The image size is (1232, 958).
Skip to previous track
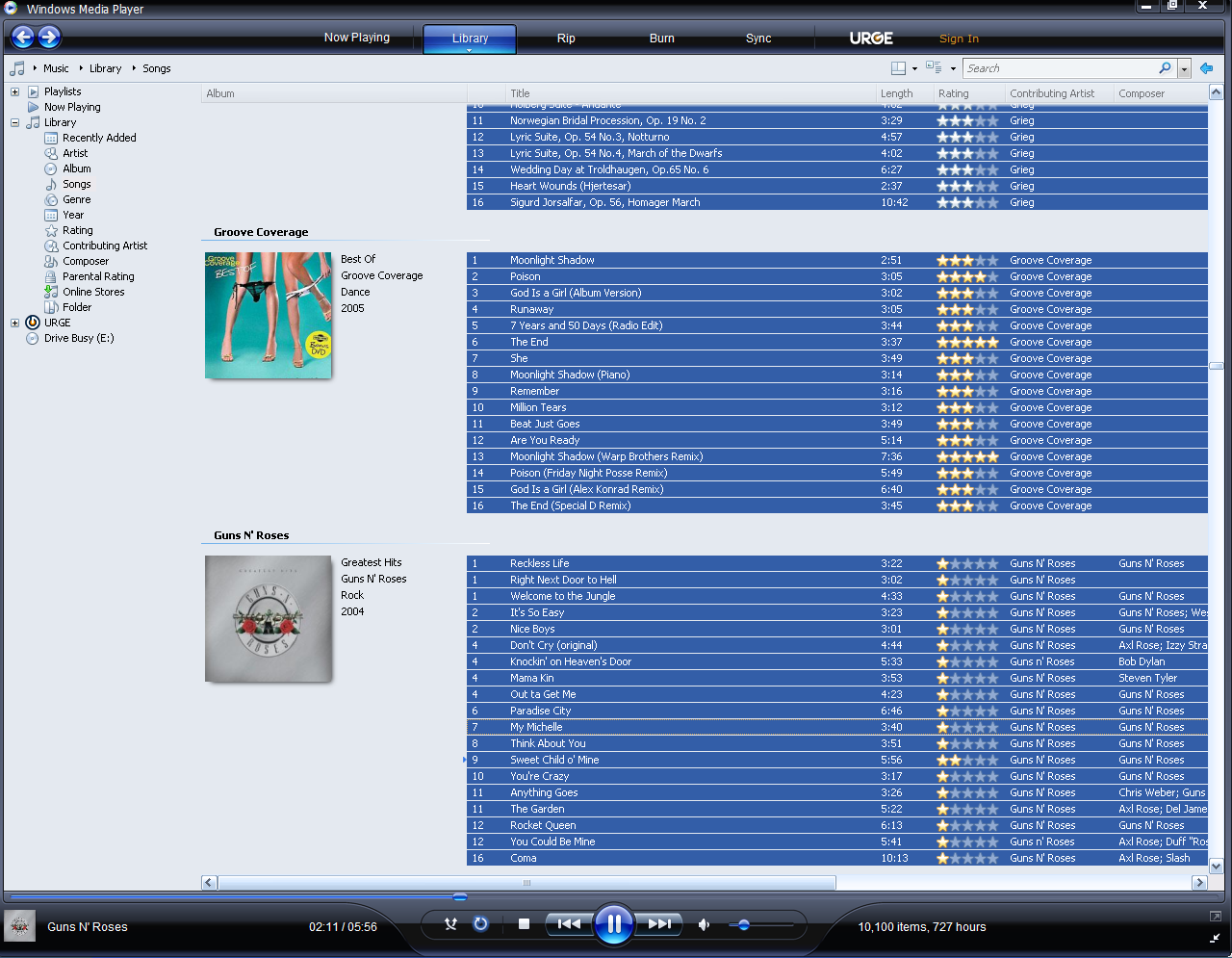click(569, 924)
